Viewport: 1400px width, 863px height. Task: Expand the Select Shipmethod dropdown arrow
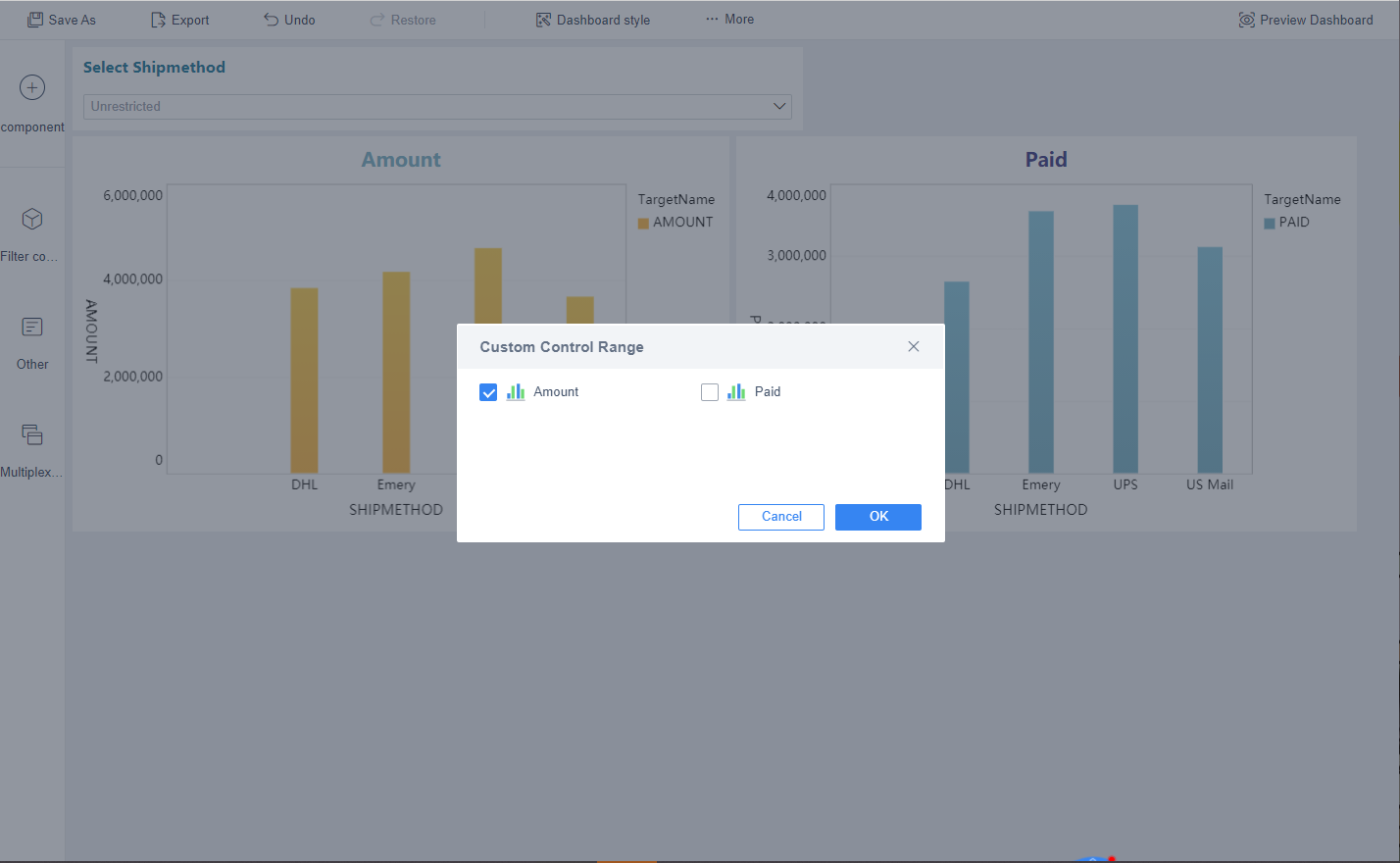pos(780,106)
